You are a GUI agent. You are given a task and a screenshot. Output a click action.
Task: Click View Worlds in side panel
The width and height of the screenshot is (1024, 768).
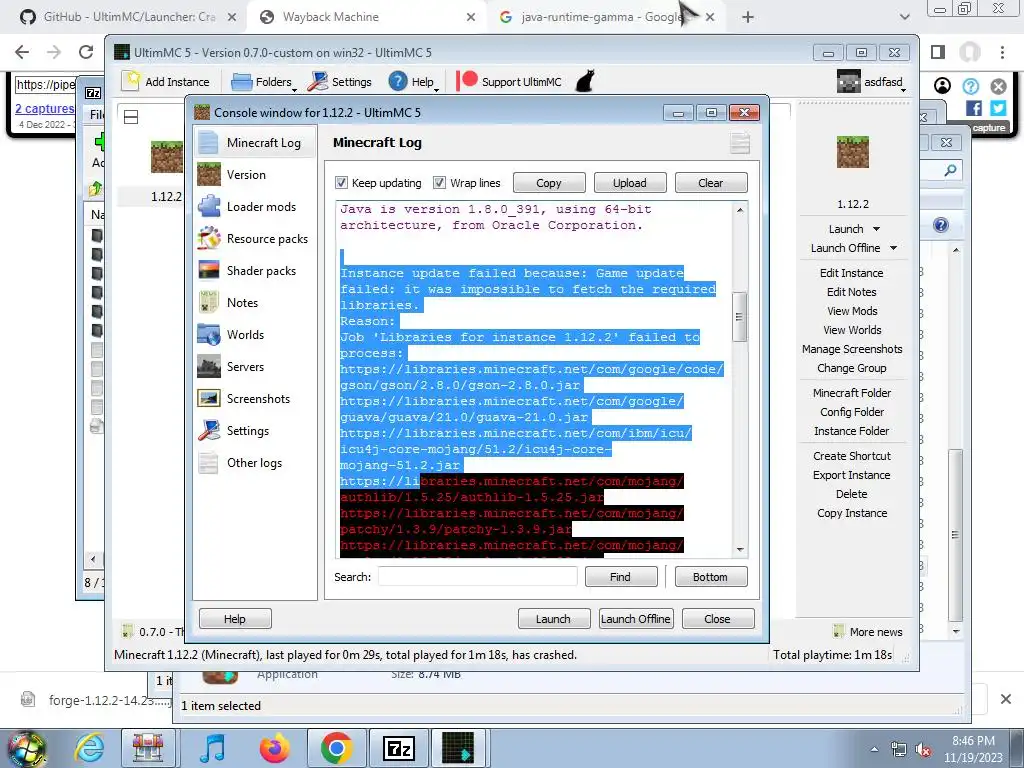(x=852, y=330)
